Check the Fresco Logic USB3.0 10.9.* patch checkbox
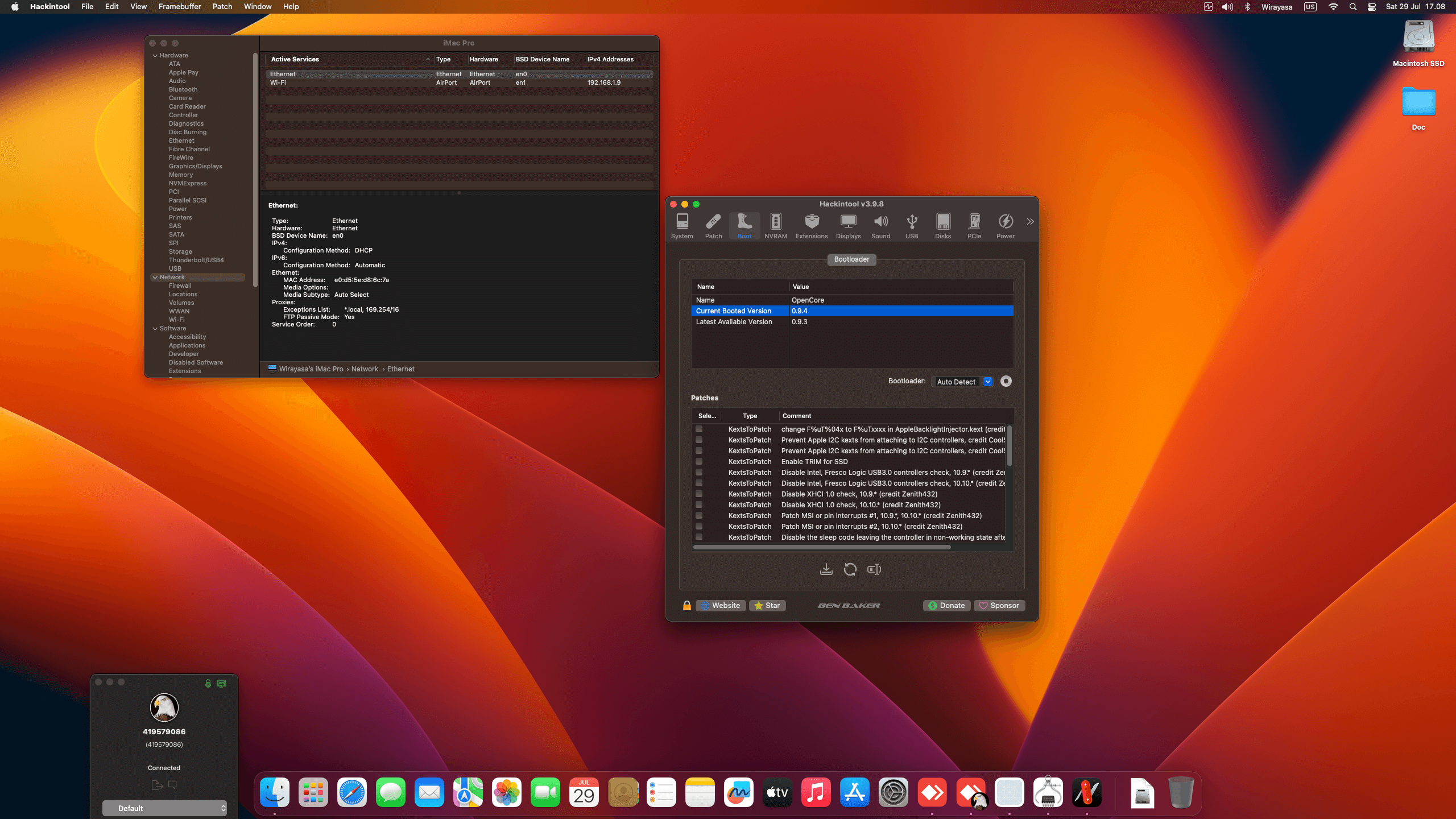 pos(699,473)
